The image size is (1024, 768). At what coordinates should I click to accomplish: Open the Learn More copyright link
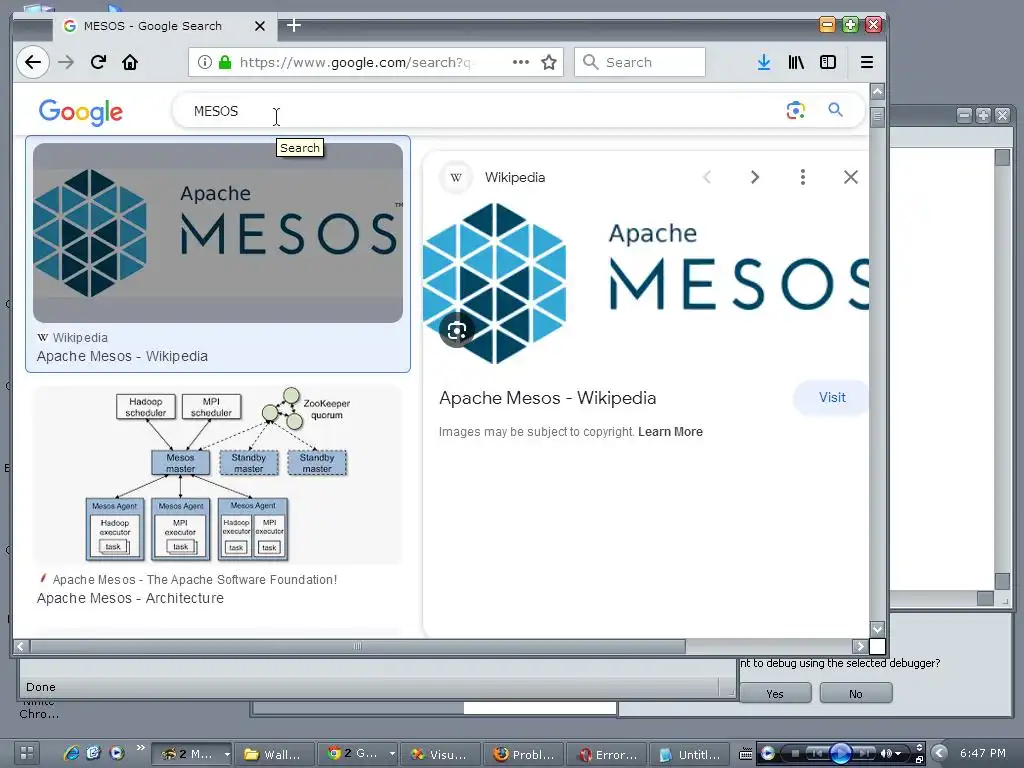pyautogui.click(x=670, y=432)
